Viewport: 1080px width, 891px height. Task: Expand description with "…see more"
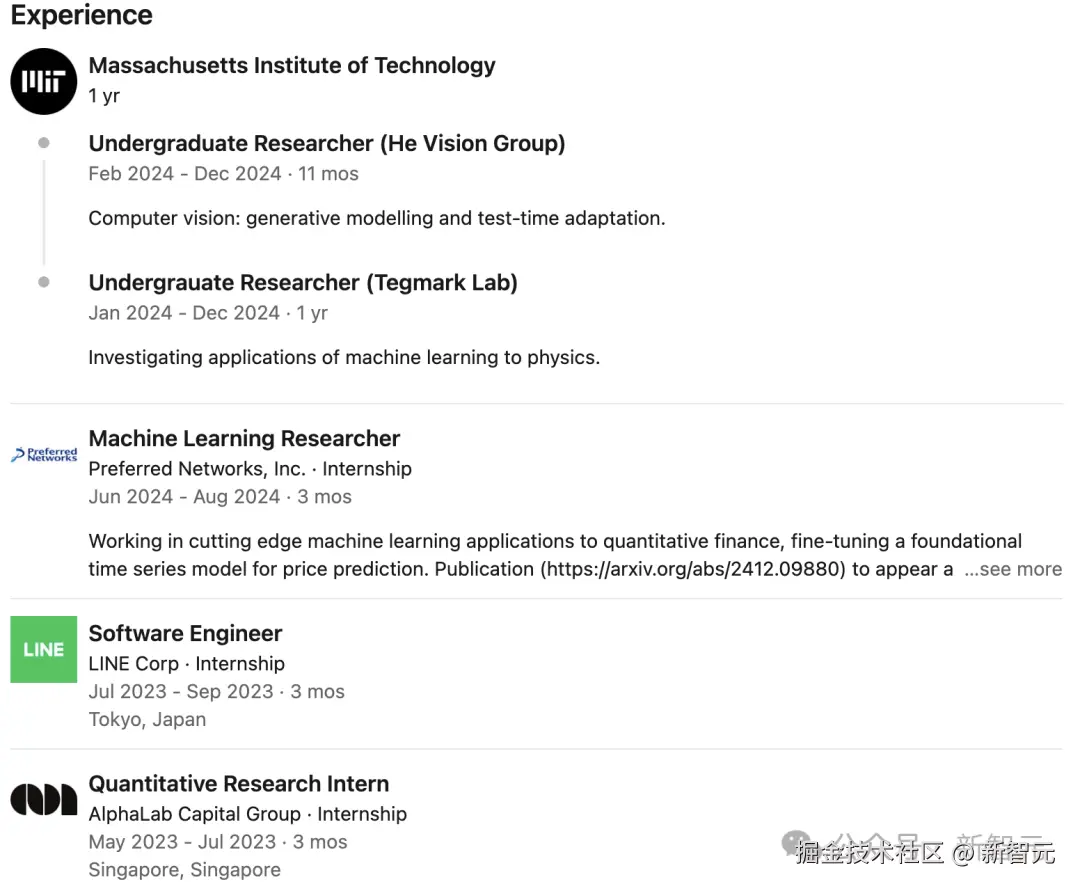point(1012,569)
